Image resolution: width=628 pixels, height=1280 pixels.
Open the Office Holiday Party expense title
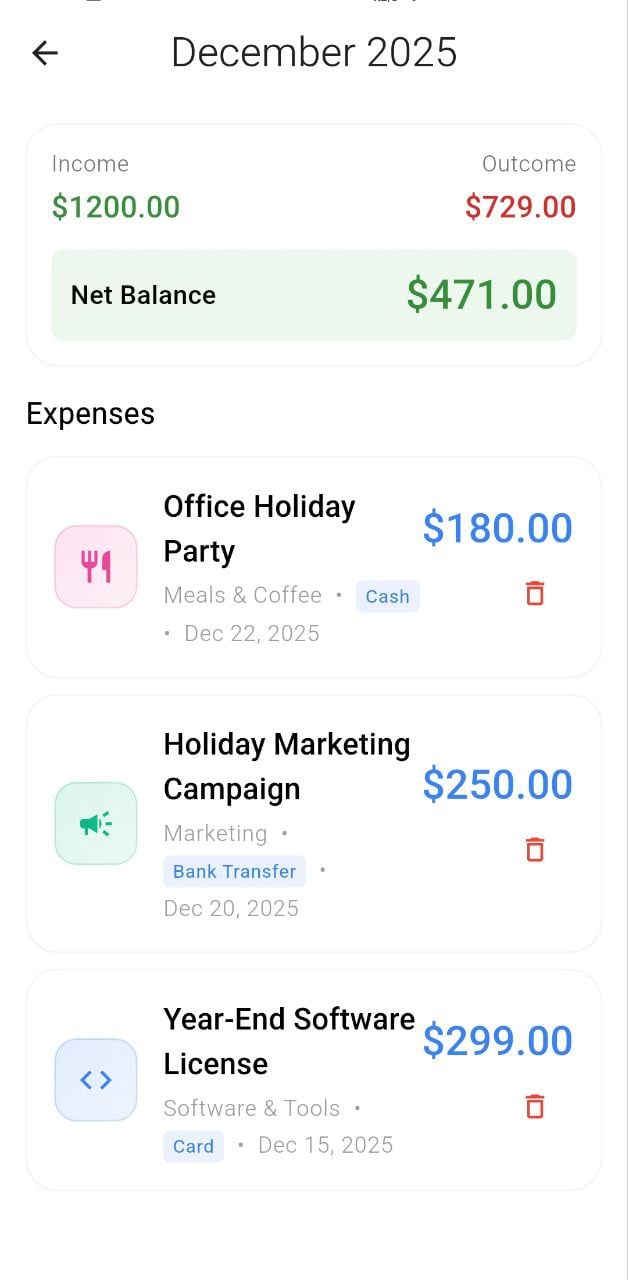[x=259, y=528]
